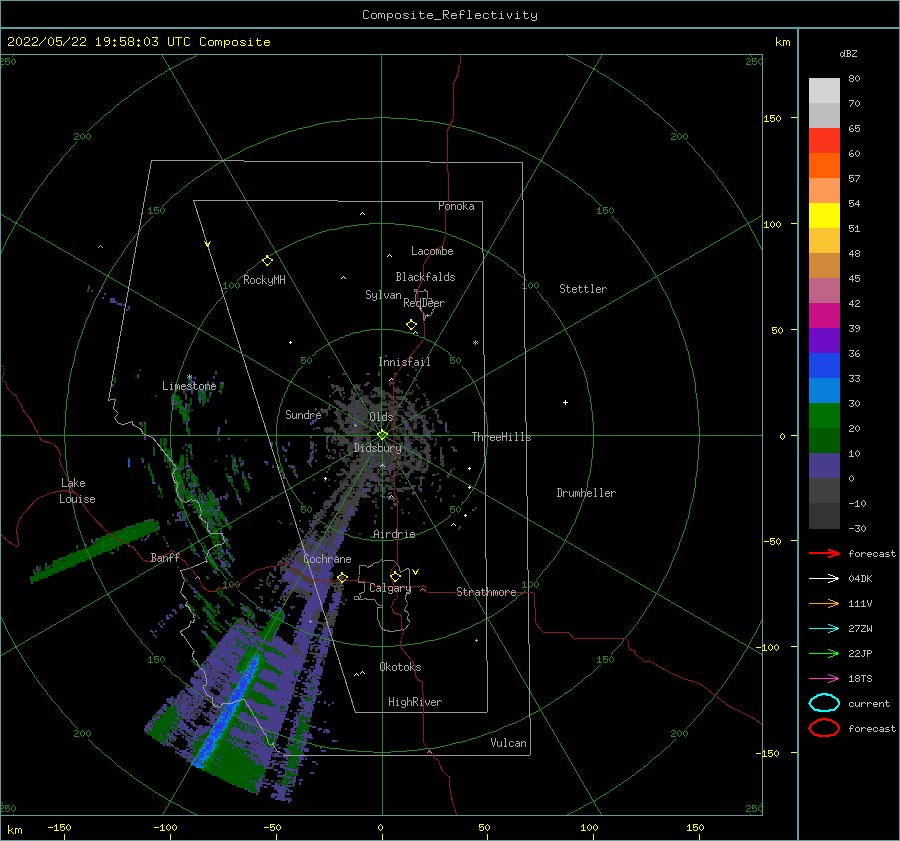Click the white plus marker east of ThreeHills
Viewport: 900px width, 841px height.
(x=565, y=402)
